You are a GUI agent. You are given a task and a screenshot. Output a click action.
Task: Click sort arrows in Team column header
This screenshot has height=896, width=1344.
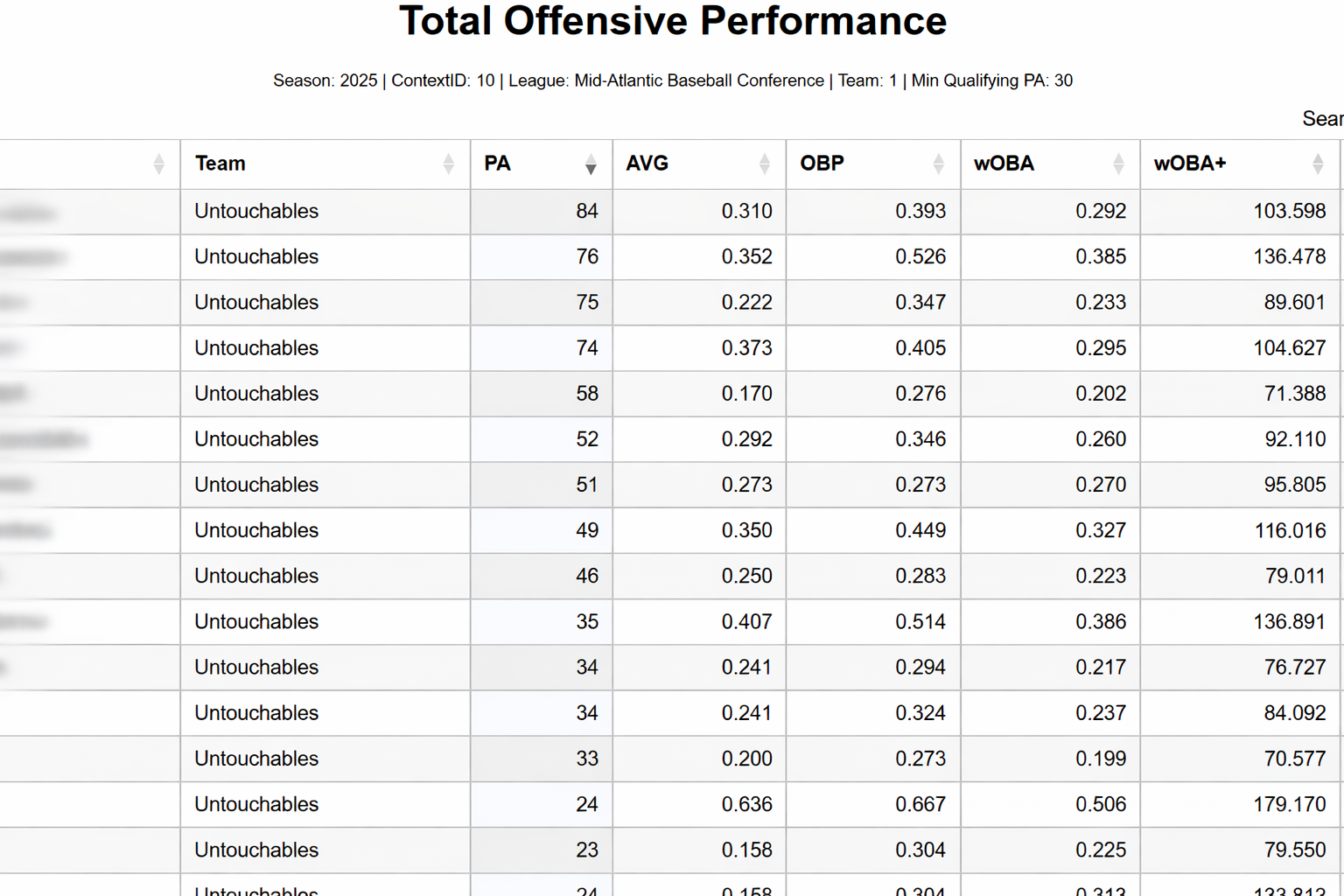click(x=448, y=164)
